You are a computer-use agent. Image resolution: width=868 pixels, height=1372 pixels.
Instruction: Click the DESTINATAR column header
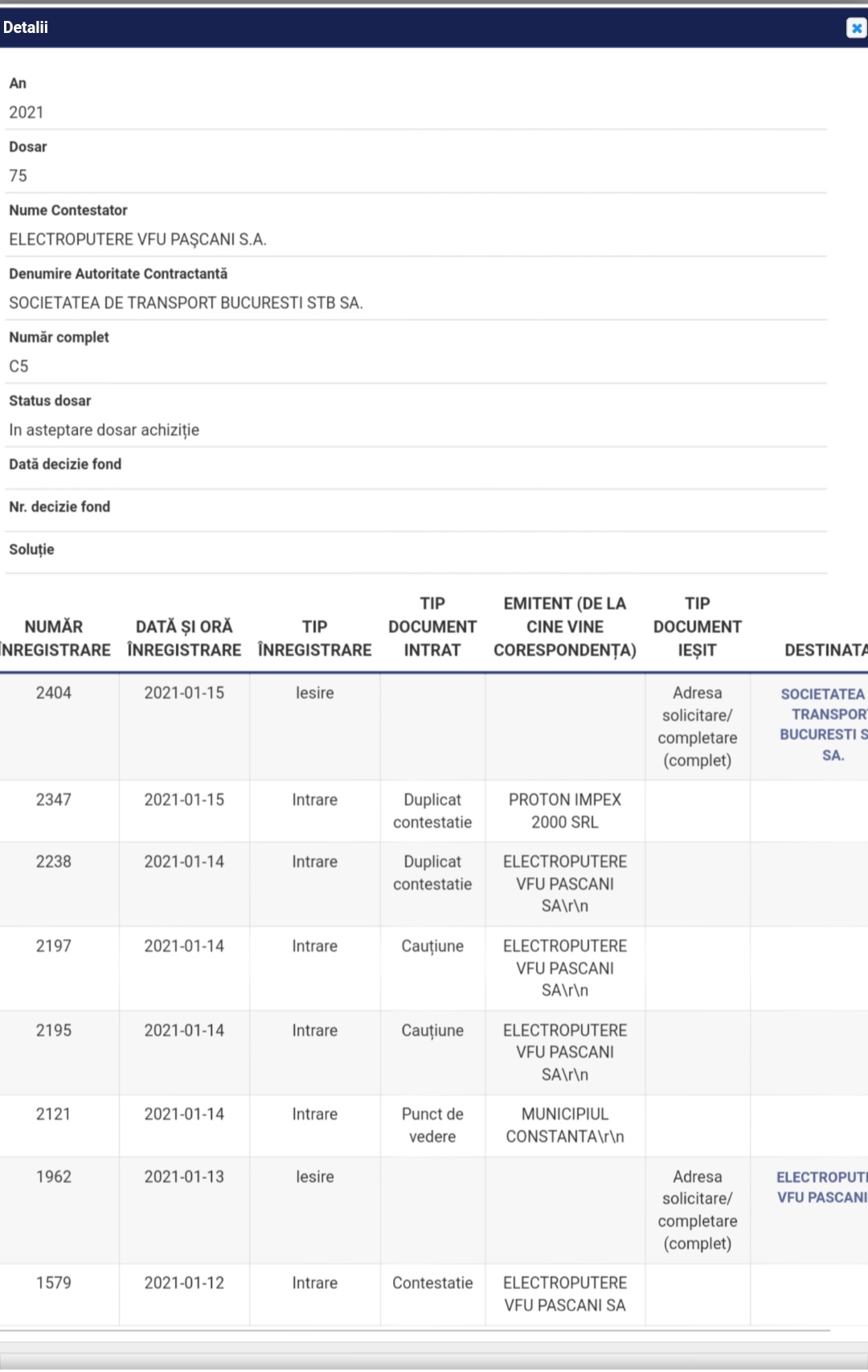pos(826,650)
